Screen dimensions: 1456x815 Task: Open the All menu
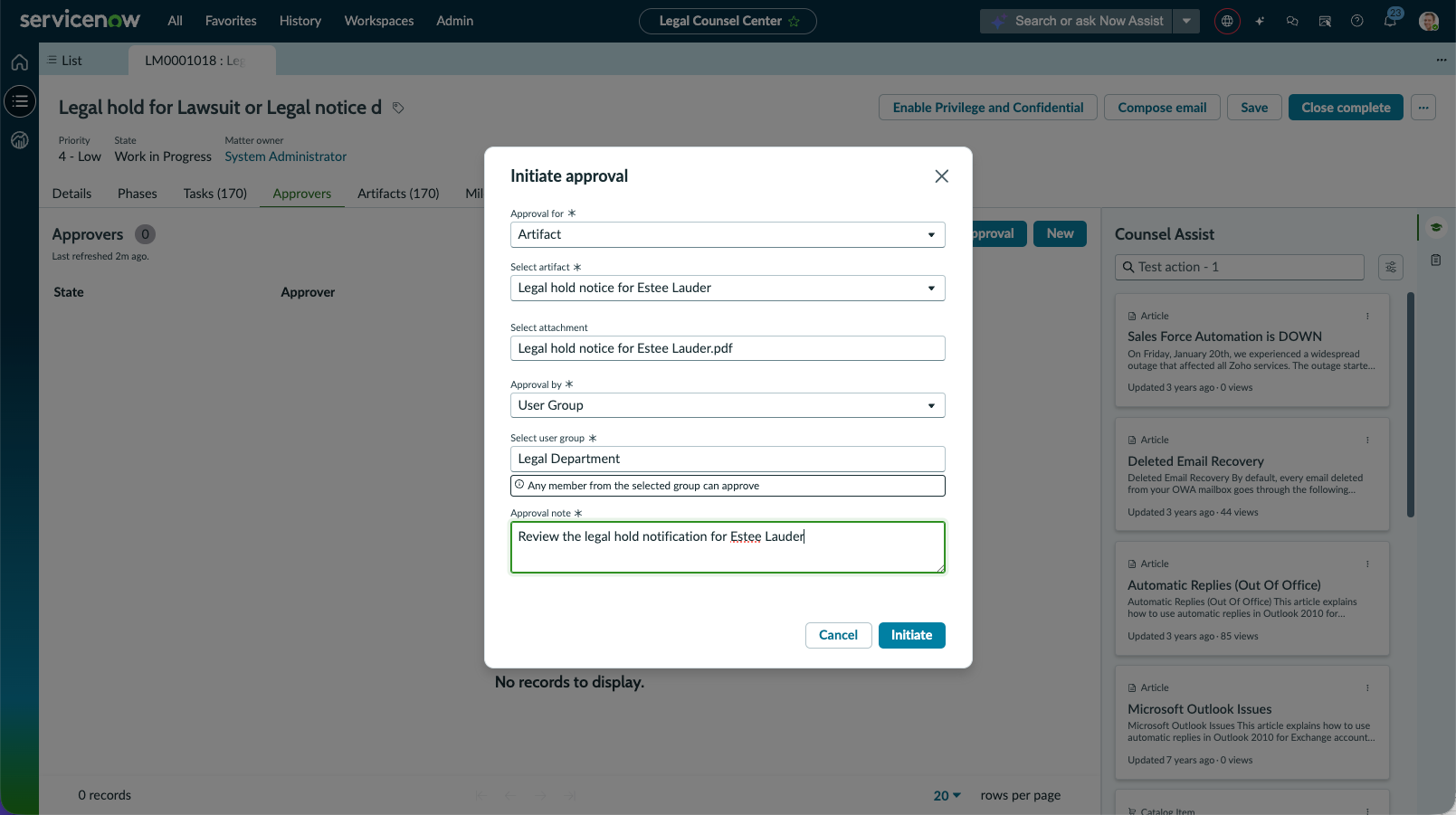coord(175,21)
